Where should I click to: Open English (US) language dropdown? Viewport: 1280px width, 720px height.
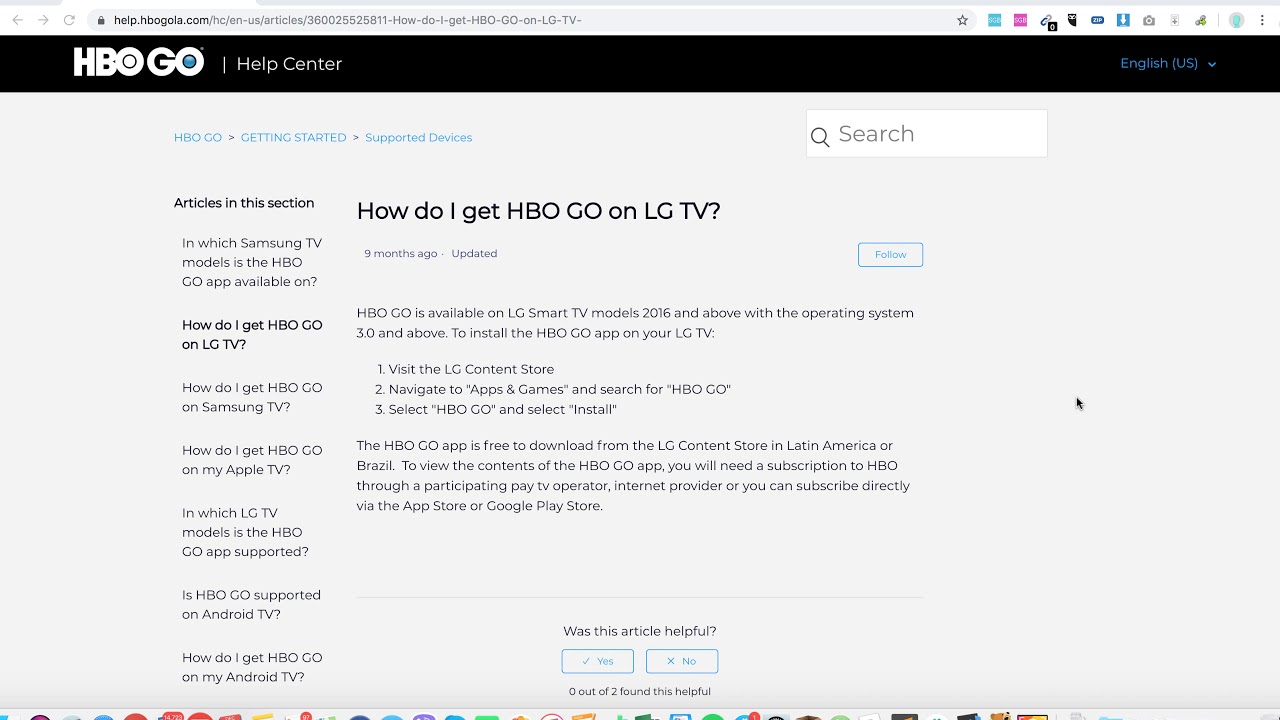pos(1168,63)
